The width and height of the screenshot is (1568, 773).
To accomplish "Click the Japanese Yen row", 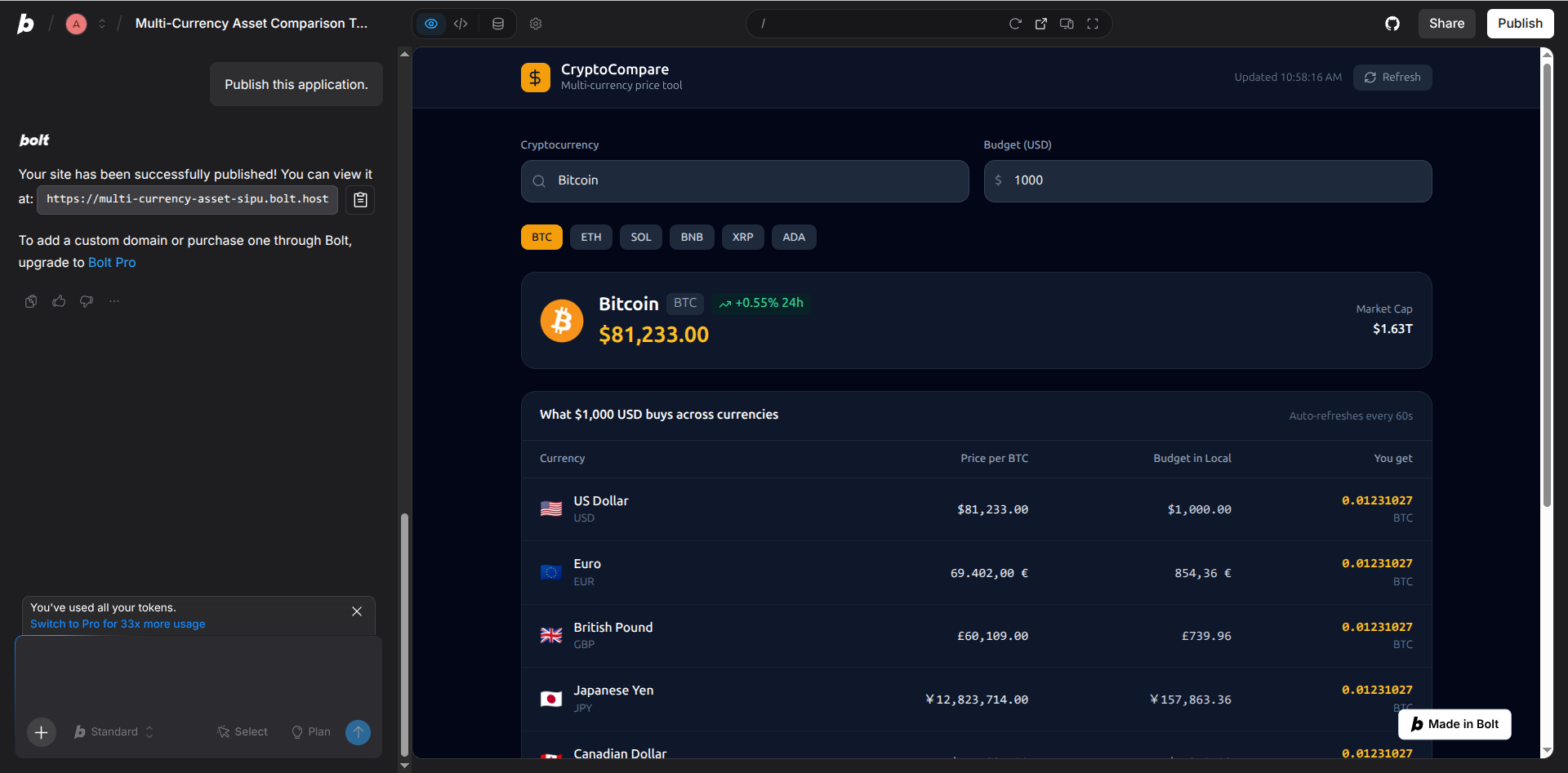I will [977, 700].
